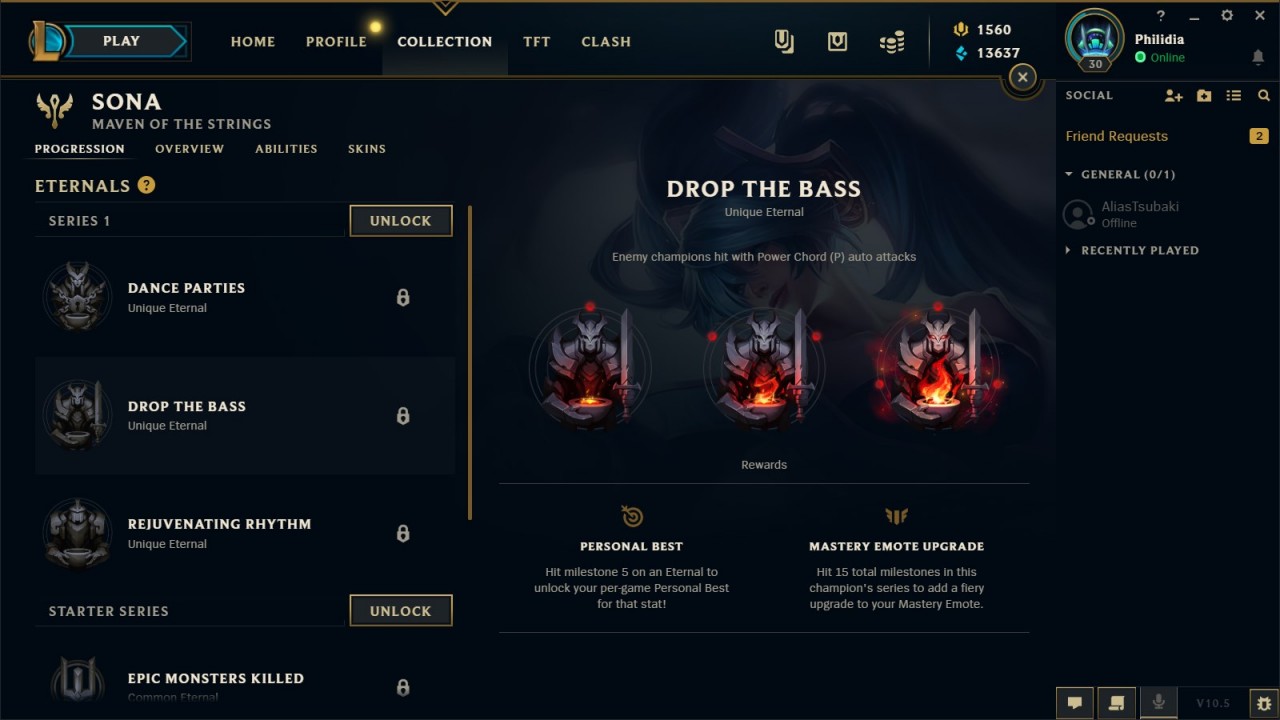Unlock the Series 1 Eternals
The height and width of the screenshot is (720, 1280).
pyautogui.click(x=401, y=221)
